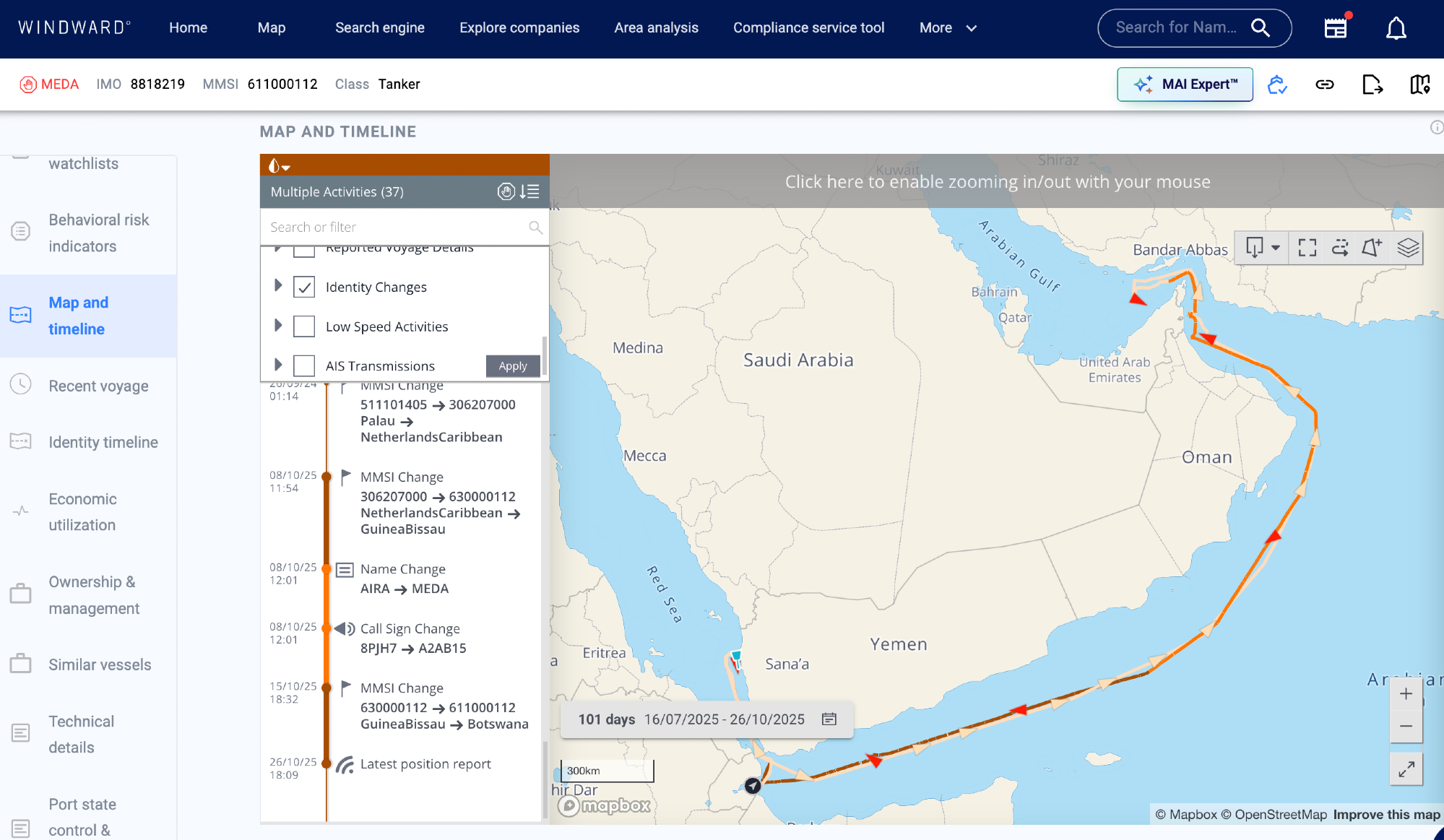1444x840 pixels.
Task: Click the fullscreen frame icon on map
Action: point(1307,248)
